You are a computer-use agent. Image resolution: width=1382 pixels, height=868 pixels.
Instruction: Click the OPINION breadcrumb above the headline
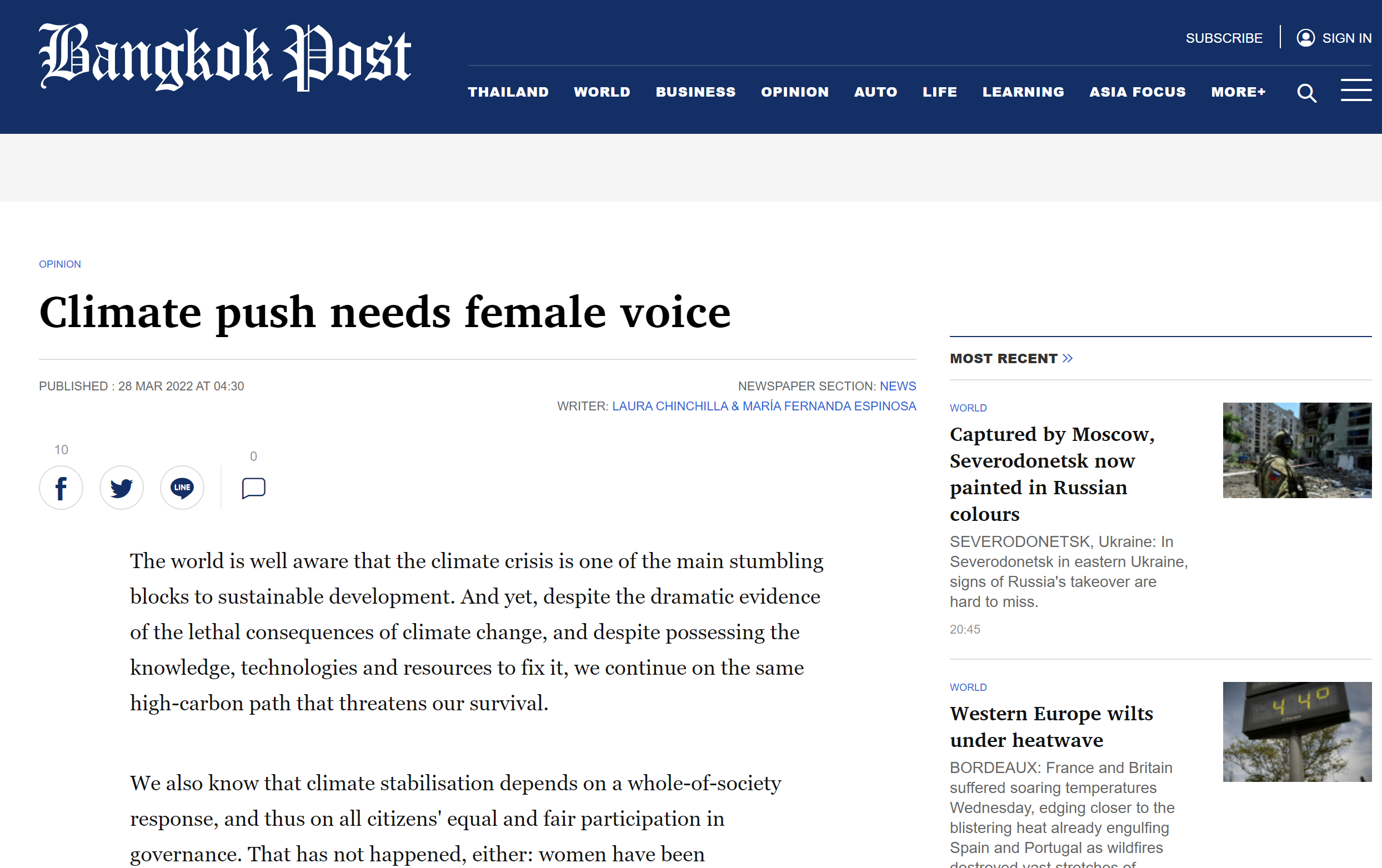(x=59, y=264)
